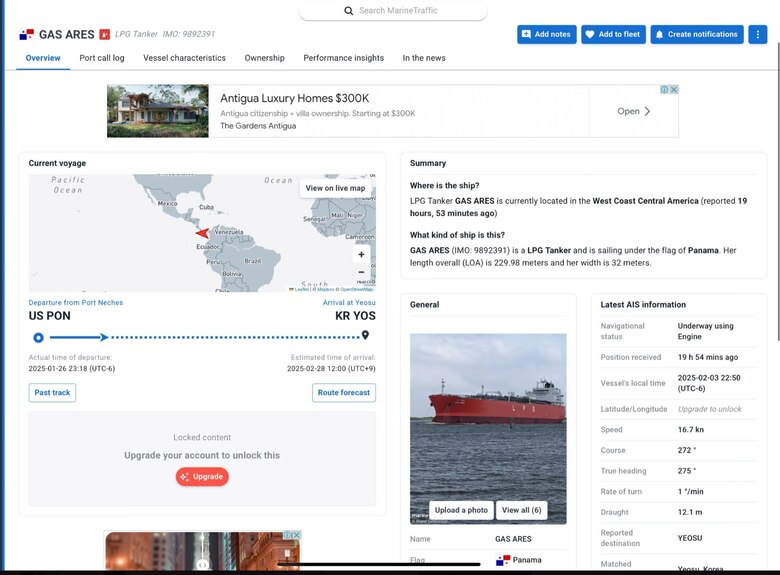Click the Leaflet attribution link on map
780x575 pixels.
[x=301, y=289]
